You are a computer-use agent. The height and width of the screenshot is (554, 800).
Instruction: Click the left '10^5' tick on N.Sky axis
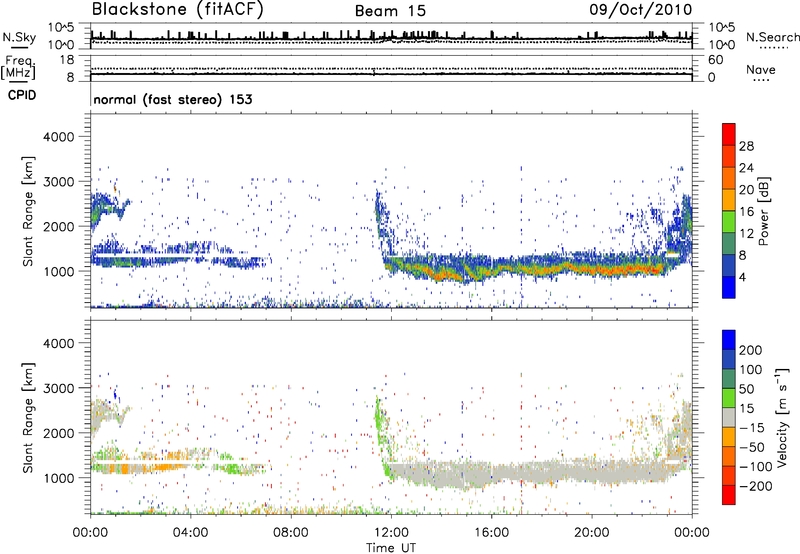(61, 27)
